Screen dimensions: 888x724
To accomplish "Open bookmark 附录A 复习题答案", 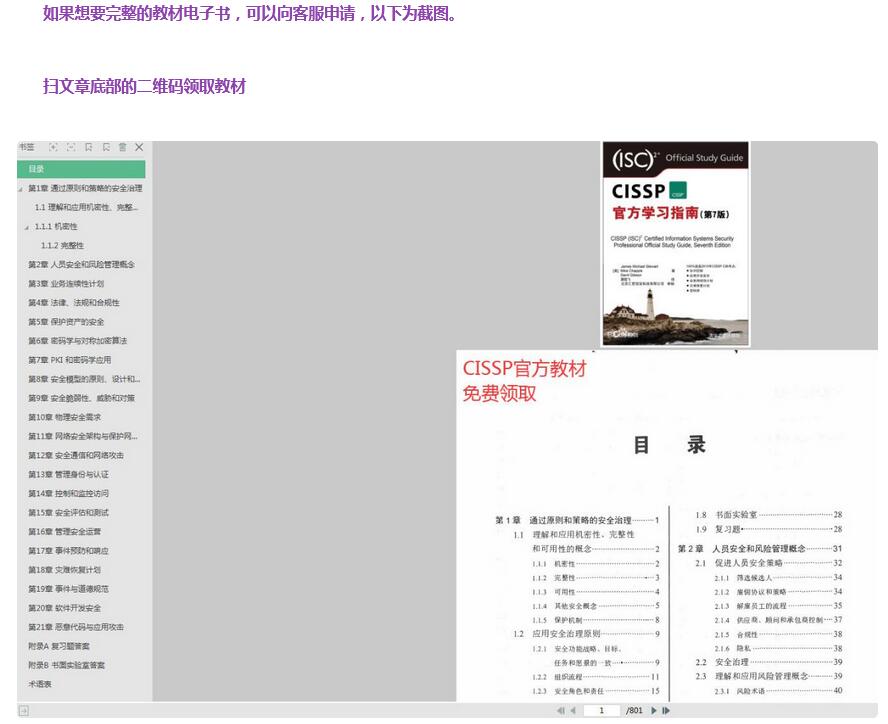I will pos(59,646).
